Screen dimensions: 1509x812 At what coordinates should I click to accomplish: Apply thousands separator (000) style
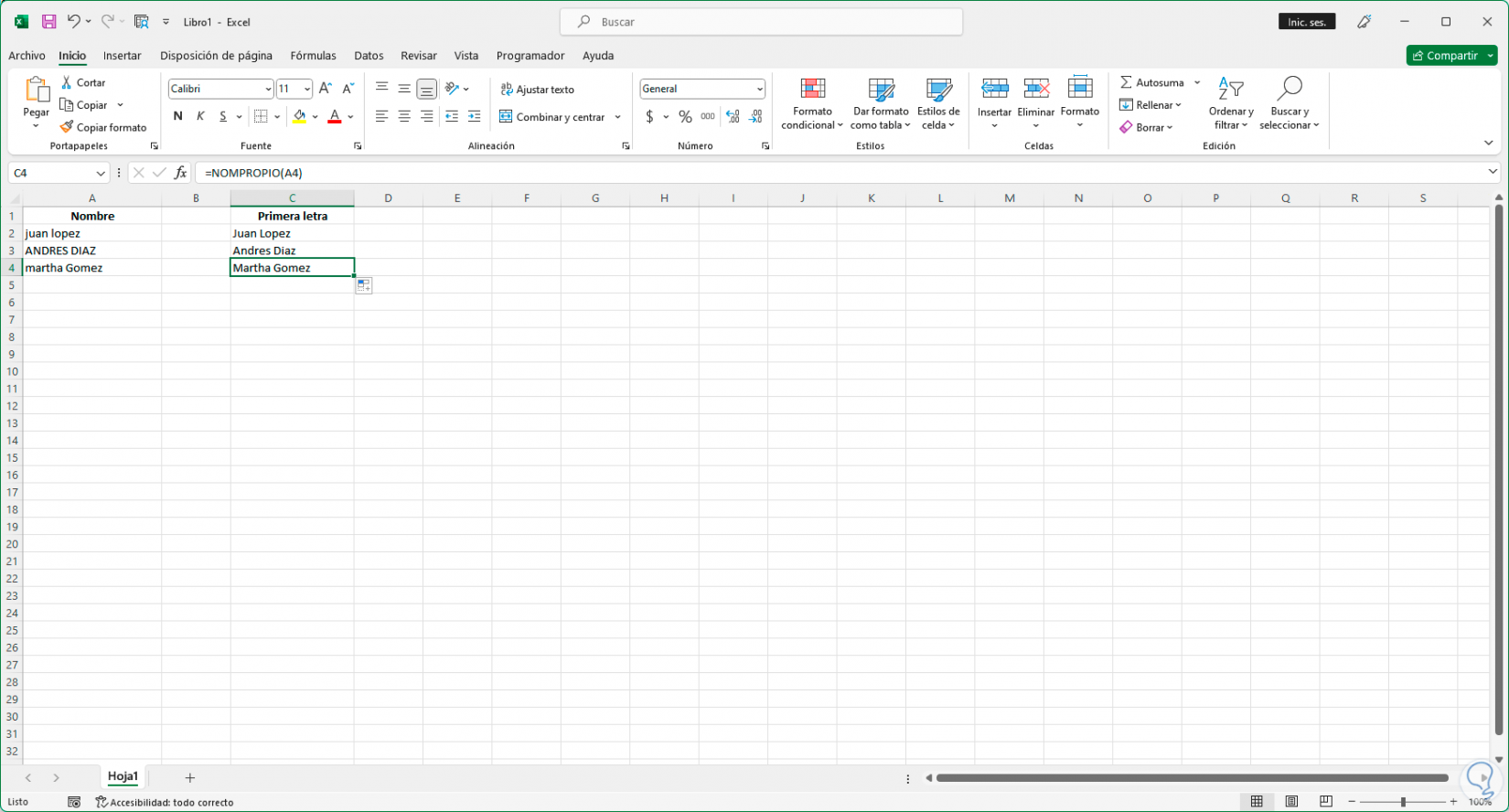[708, 116]
